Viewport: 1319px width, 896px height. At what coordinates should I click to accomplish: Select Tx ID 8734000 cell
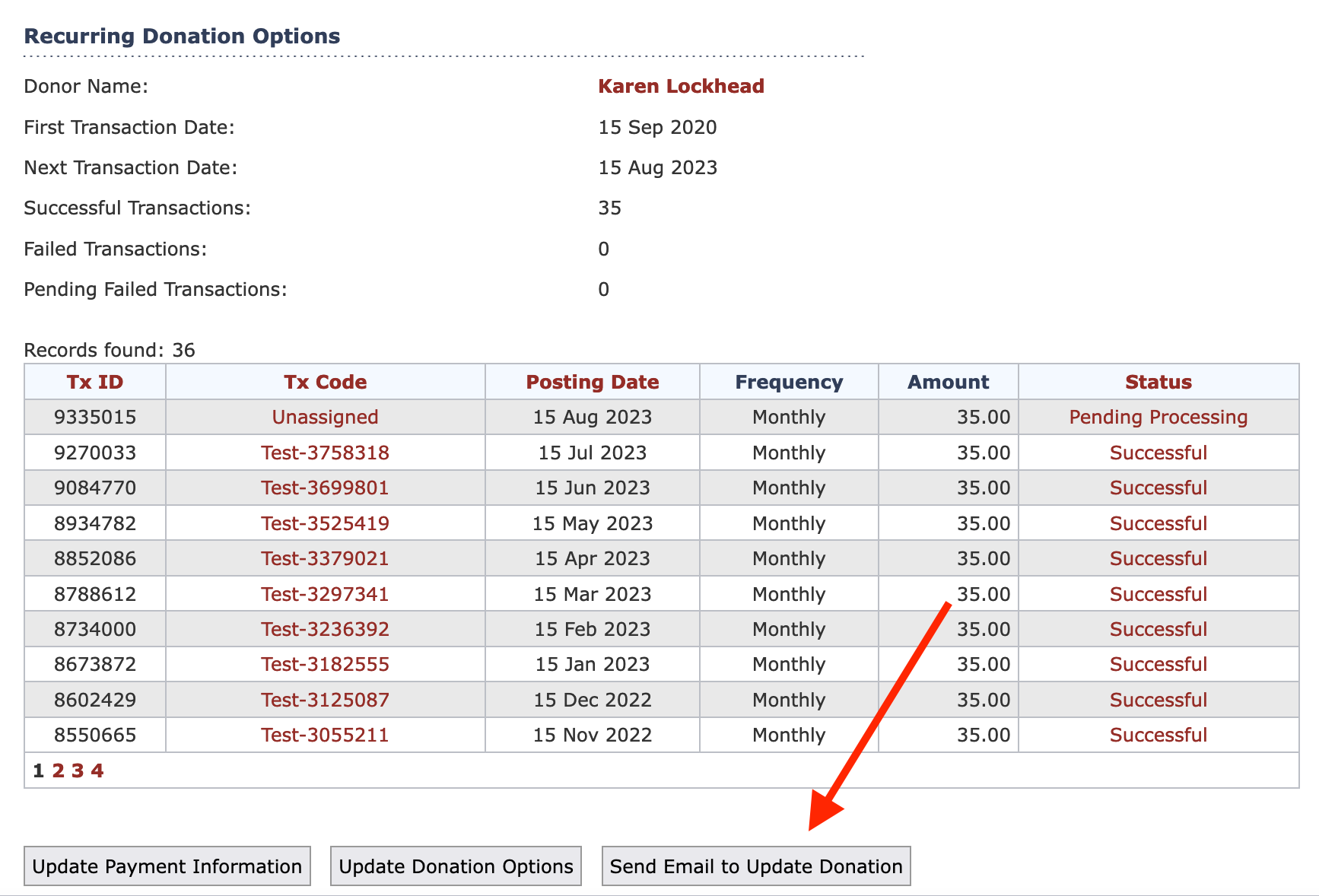[95, 629]
